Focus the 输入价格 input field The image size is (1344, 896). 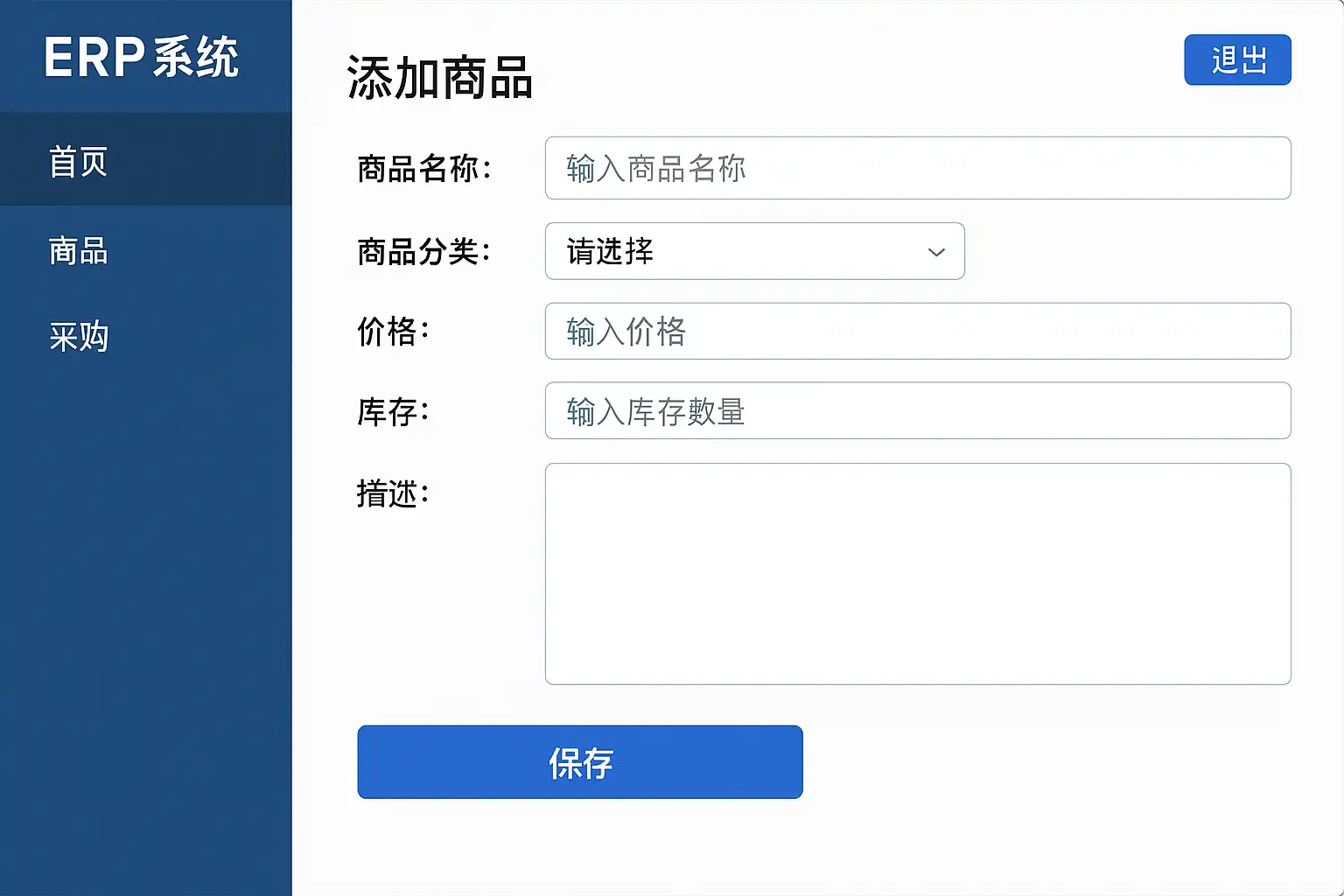(917, 331)
